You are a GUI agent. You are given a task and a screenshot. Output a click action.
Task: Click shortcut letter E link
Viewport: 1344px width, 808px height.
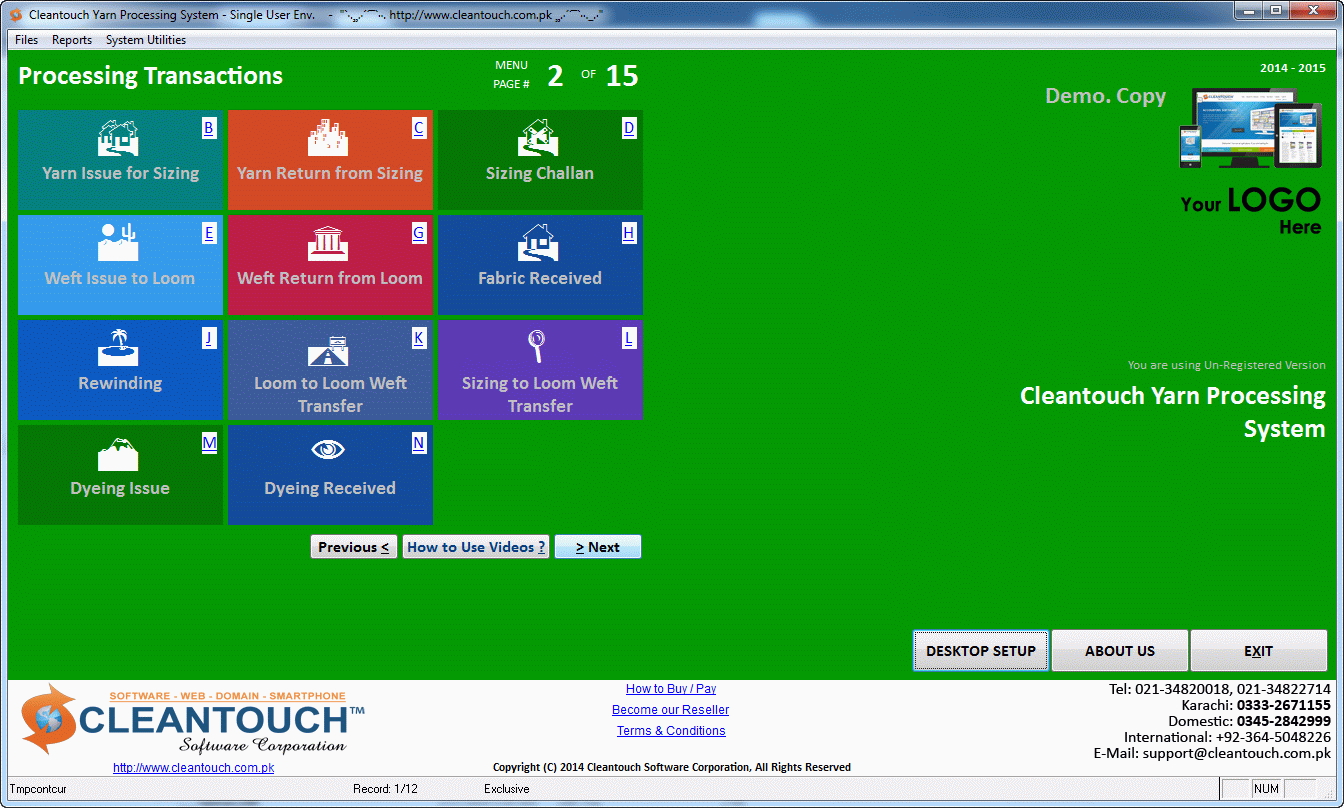[x=209, y=233]
